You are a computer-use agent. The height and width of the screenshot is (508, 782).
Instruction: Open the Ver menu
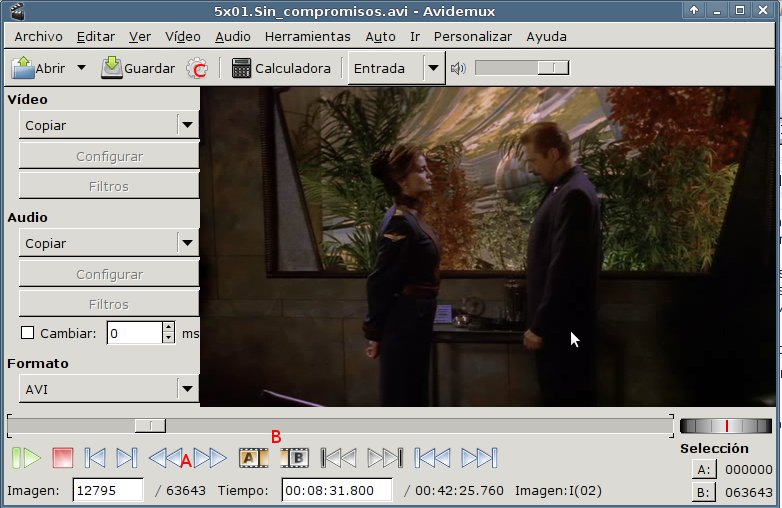coord(140,37)
